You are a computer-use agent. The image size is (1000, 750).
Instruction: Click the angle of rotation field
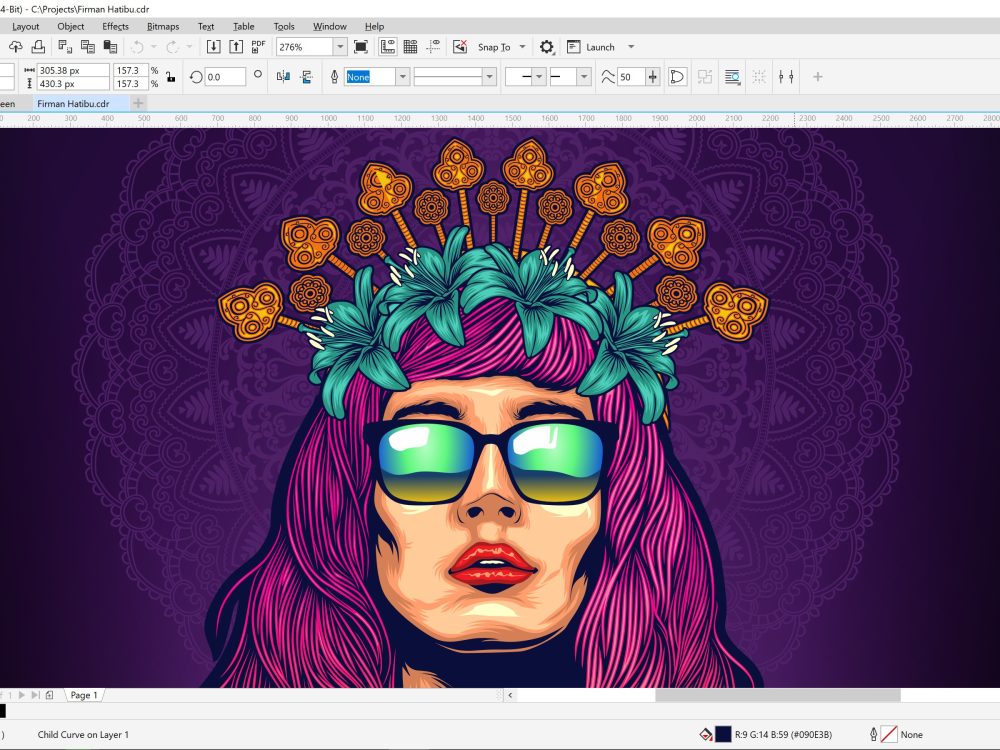coord(225,77)
